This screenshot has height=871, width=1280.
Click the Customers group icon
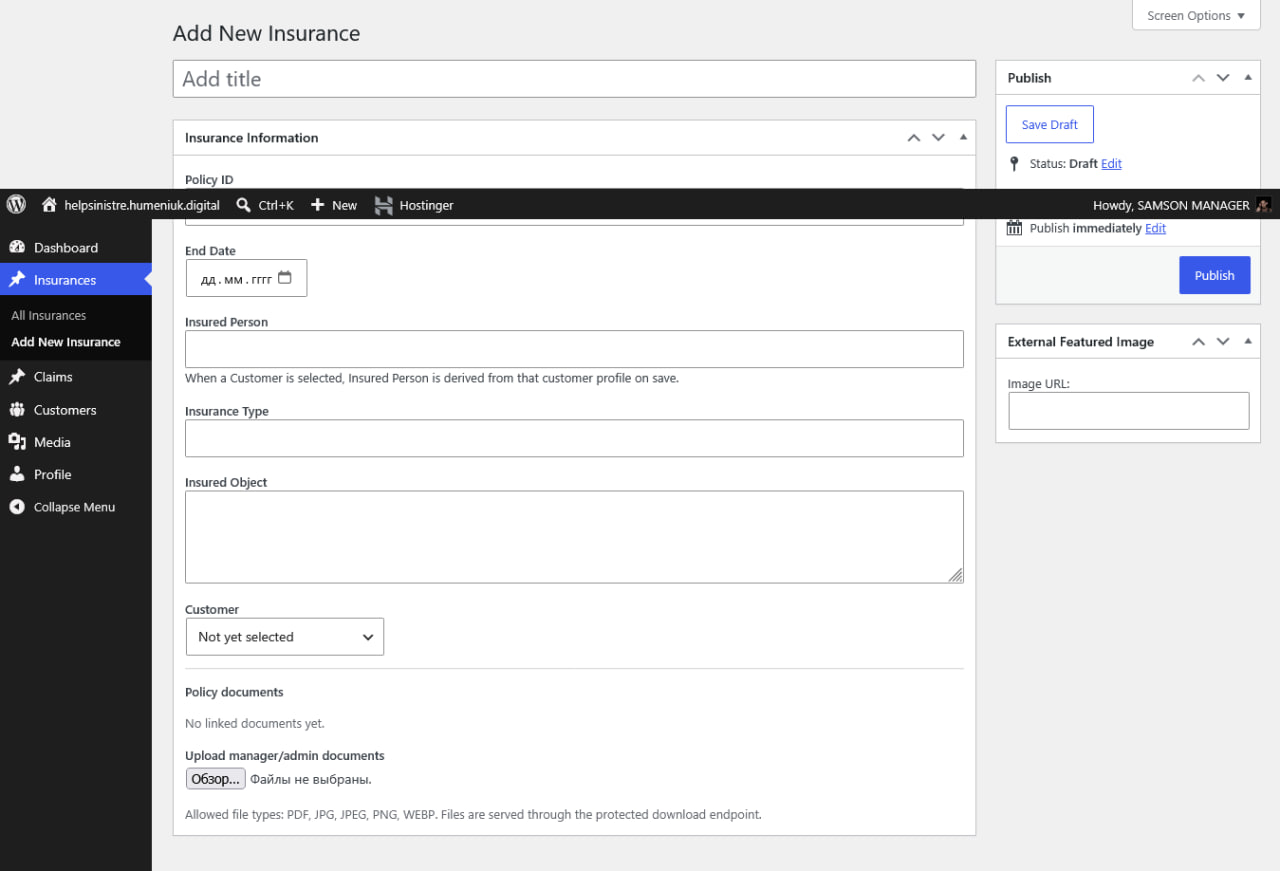point(16,410)
